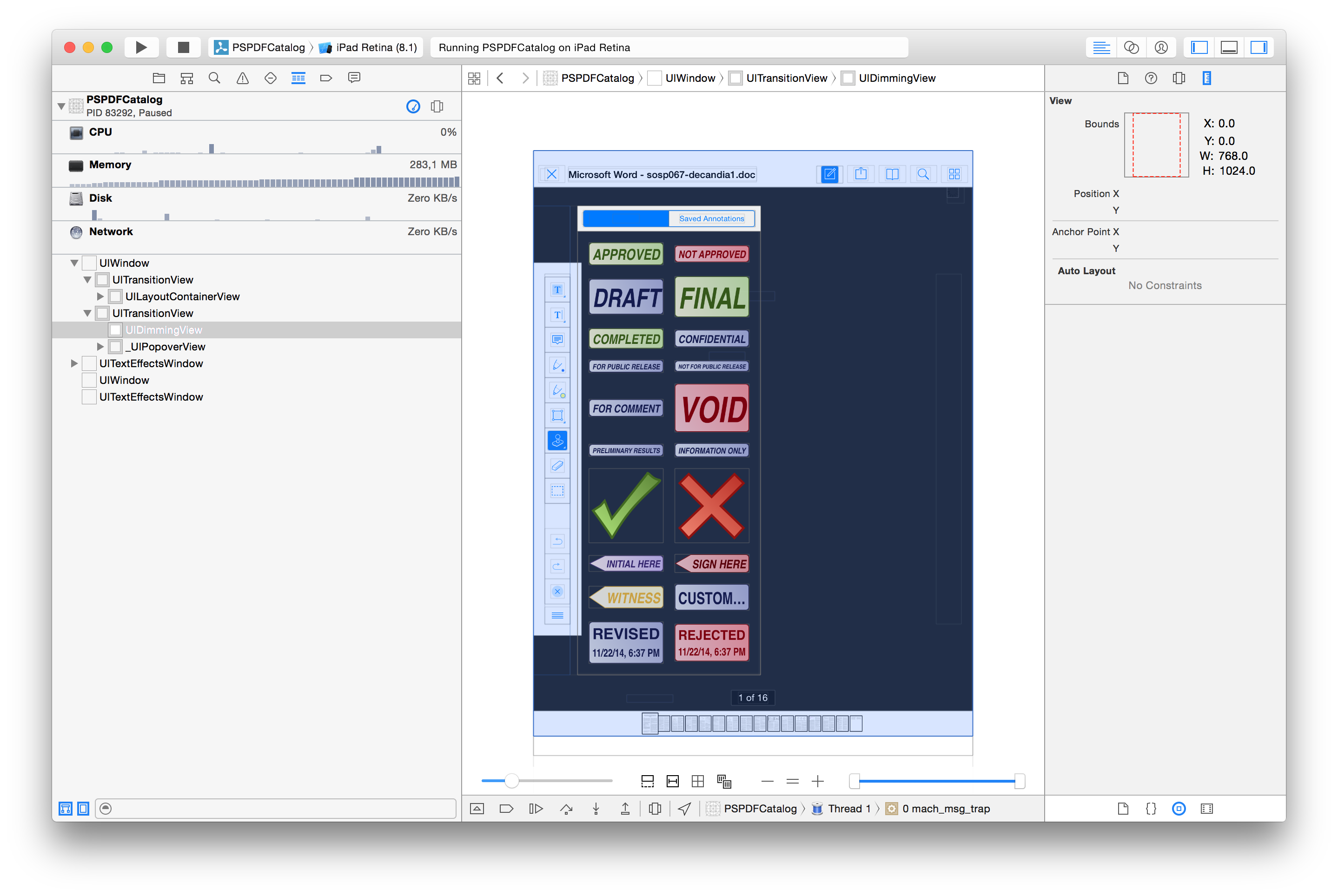Click the process gauge view icon
1338x896 pixels.
[413, 106]
